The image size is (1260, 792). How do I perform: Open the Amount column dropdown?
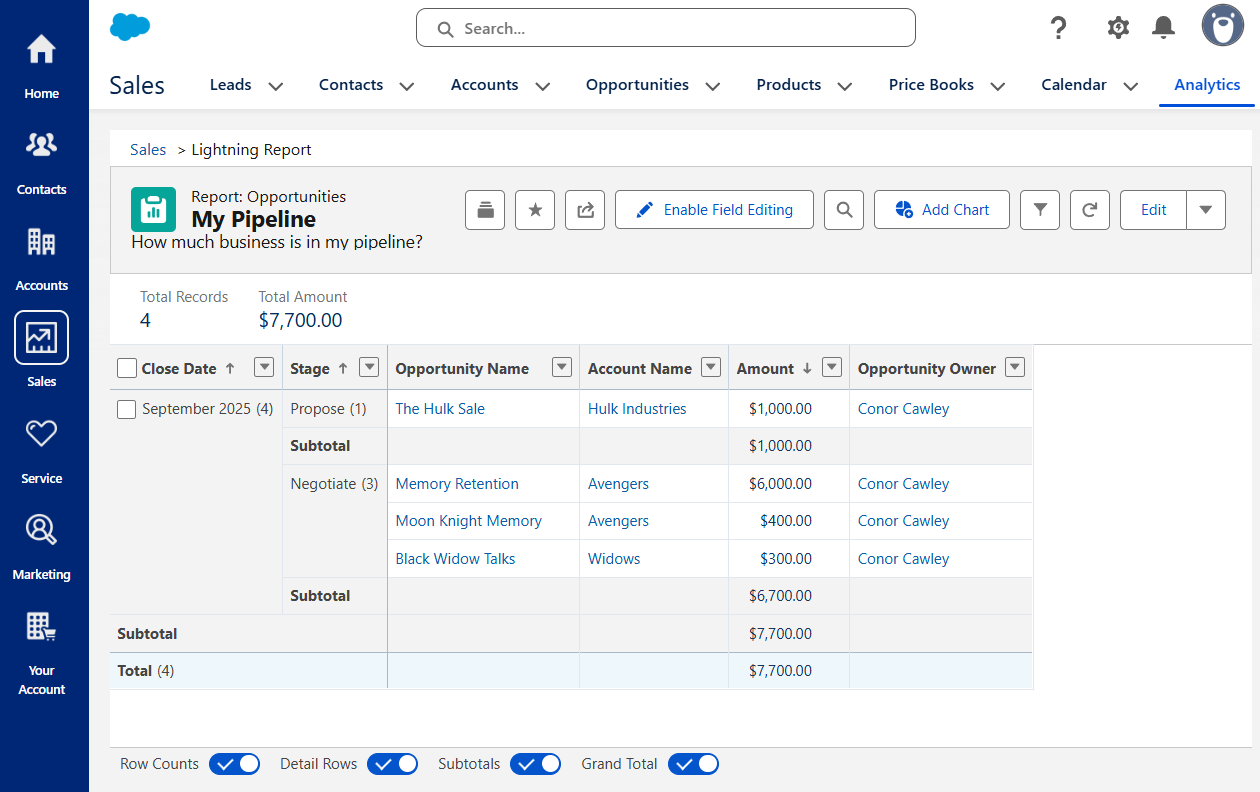pos(831,367)
